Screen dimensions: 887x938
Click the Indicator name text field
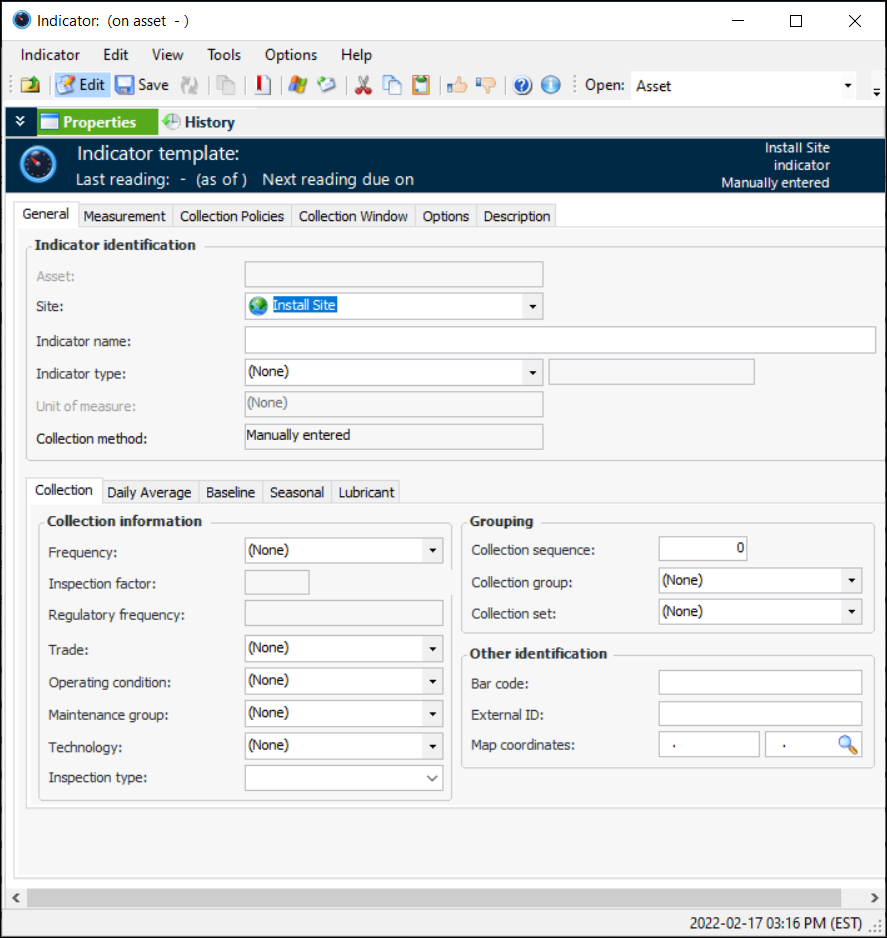click(x=560, y=340)
